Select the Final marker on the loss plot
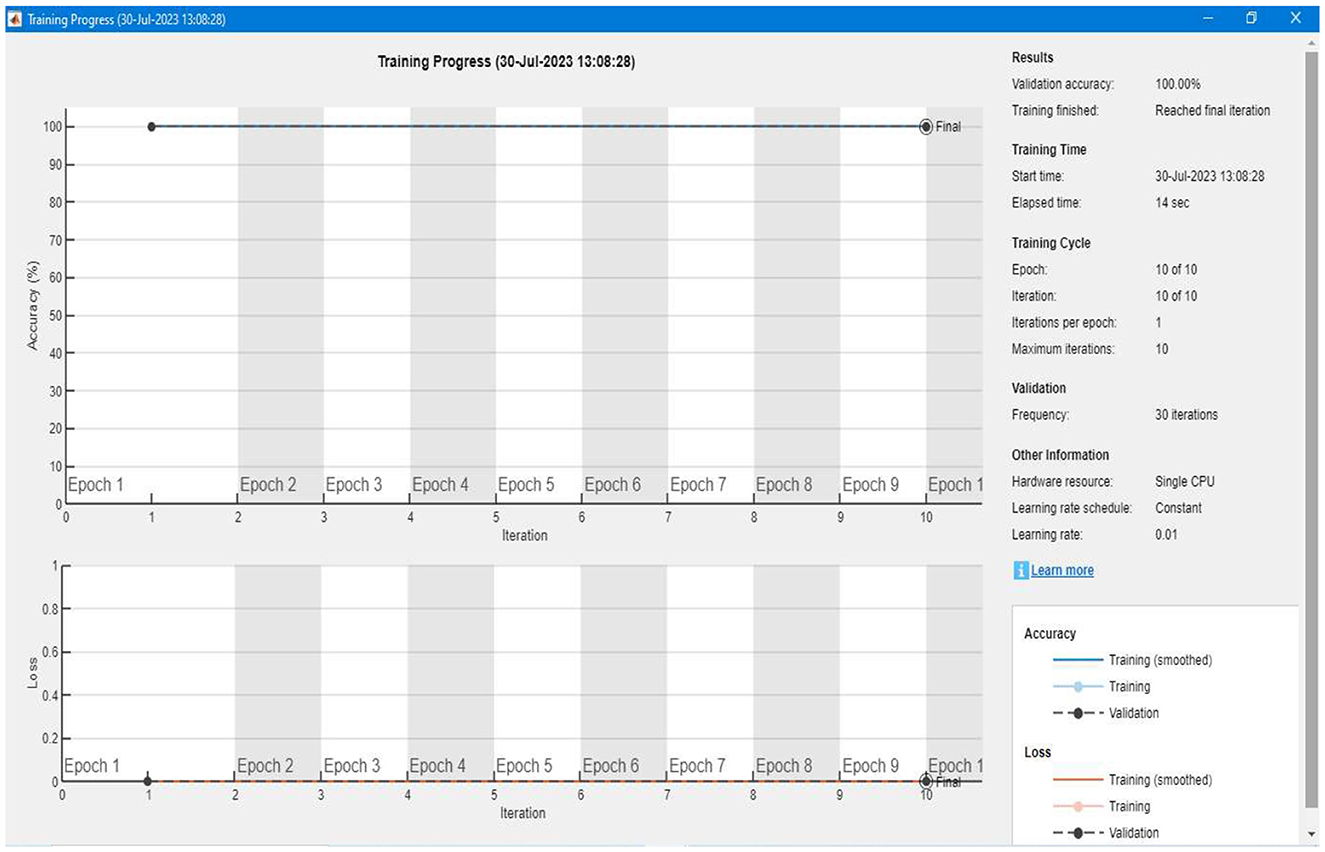1325x852 pixels. click(926, 781)
